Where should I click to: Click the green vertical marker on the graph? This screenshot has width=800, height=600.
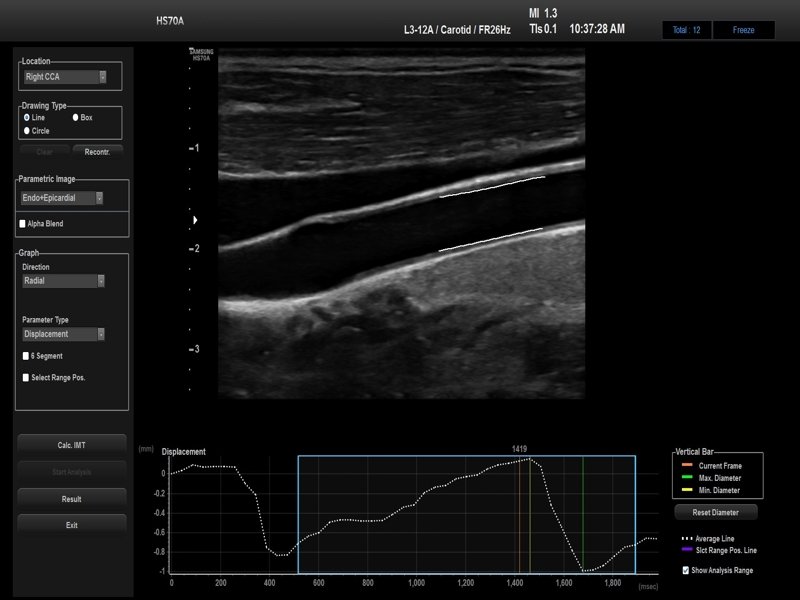(583, 510)
